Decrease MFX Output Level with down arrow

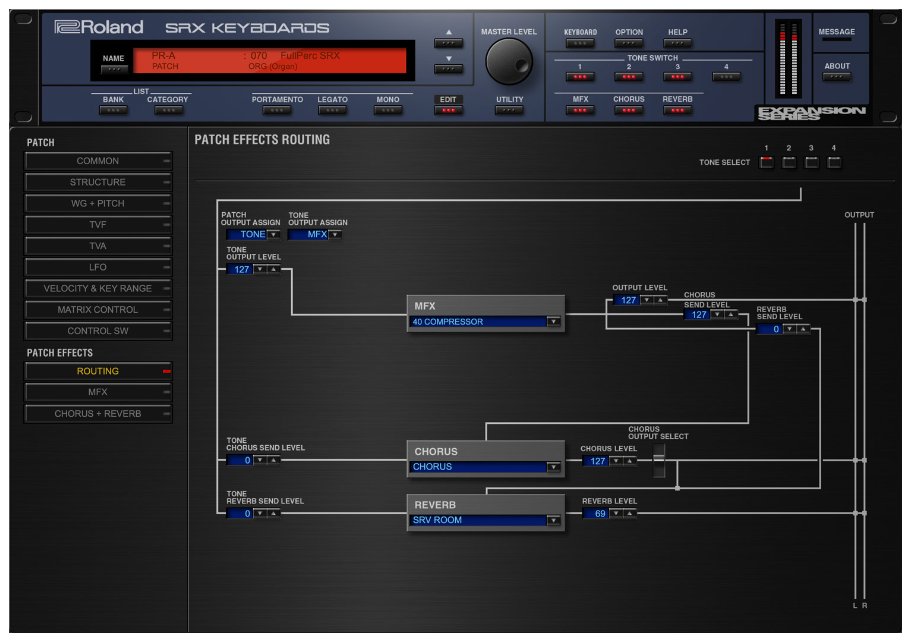tap(647, 300)
